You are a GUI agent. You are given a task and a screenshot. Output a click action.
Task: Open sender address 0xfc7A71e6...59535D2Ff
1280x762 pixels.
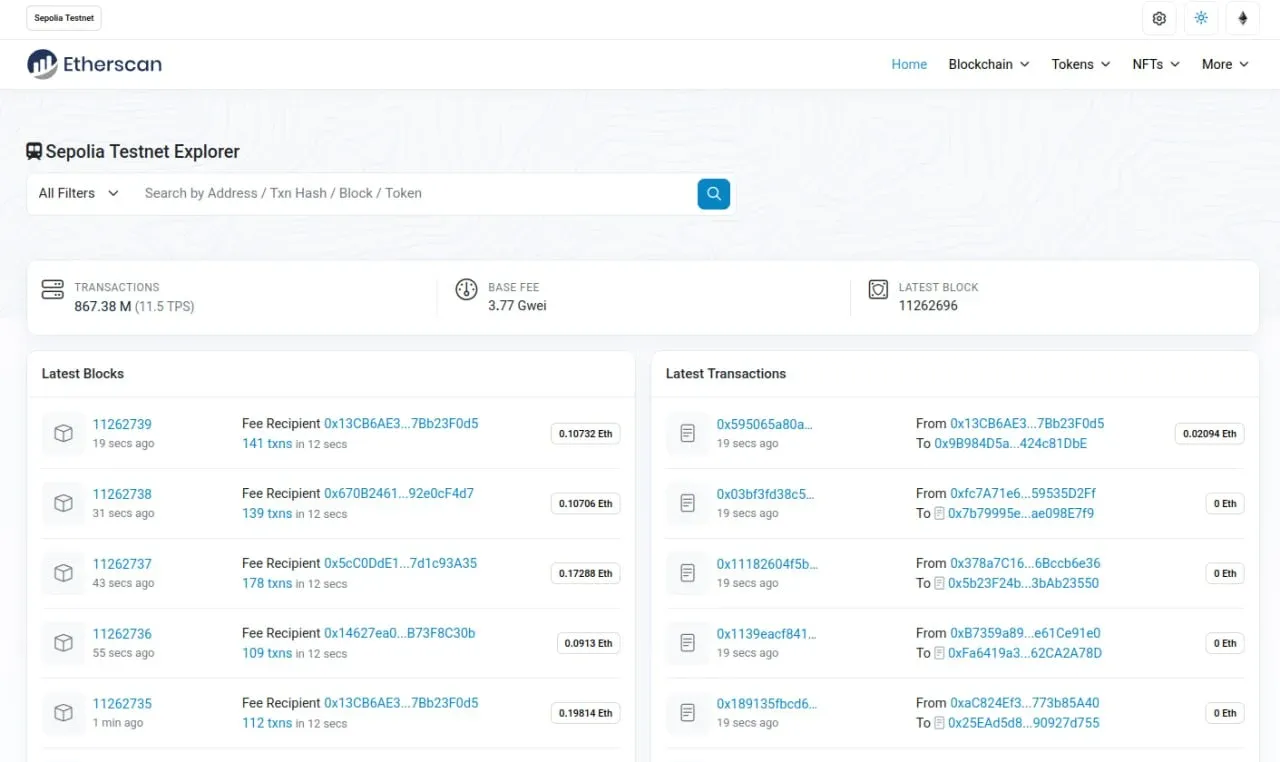[1023, 493]
